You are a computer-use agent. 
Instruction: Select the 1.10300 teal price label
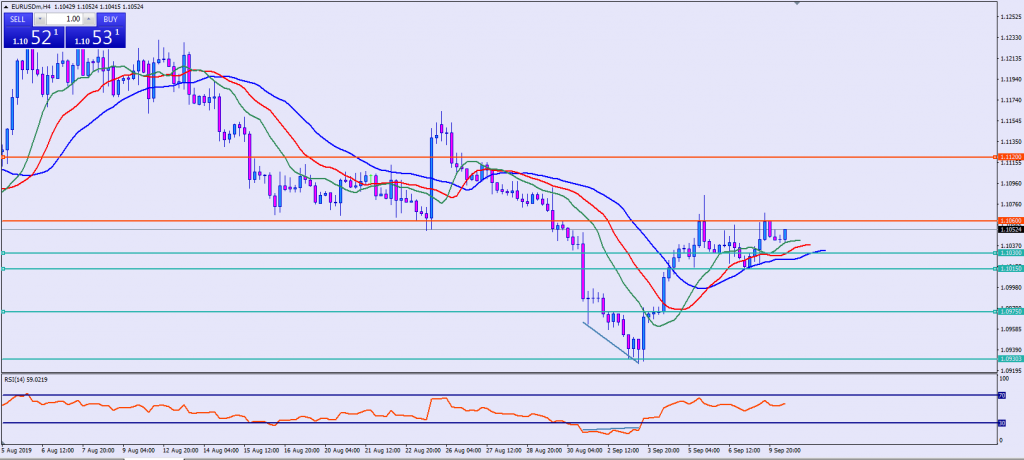(1008, 253)
